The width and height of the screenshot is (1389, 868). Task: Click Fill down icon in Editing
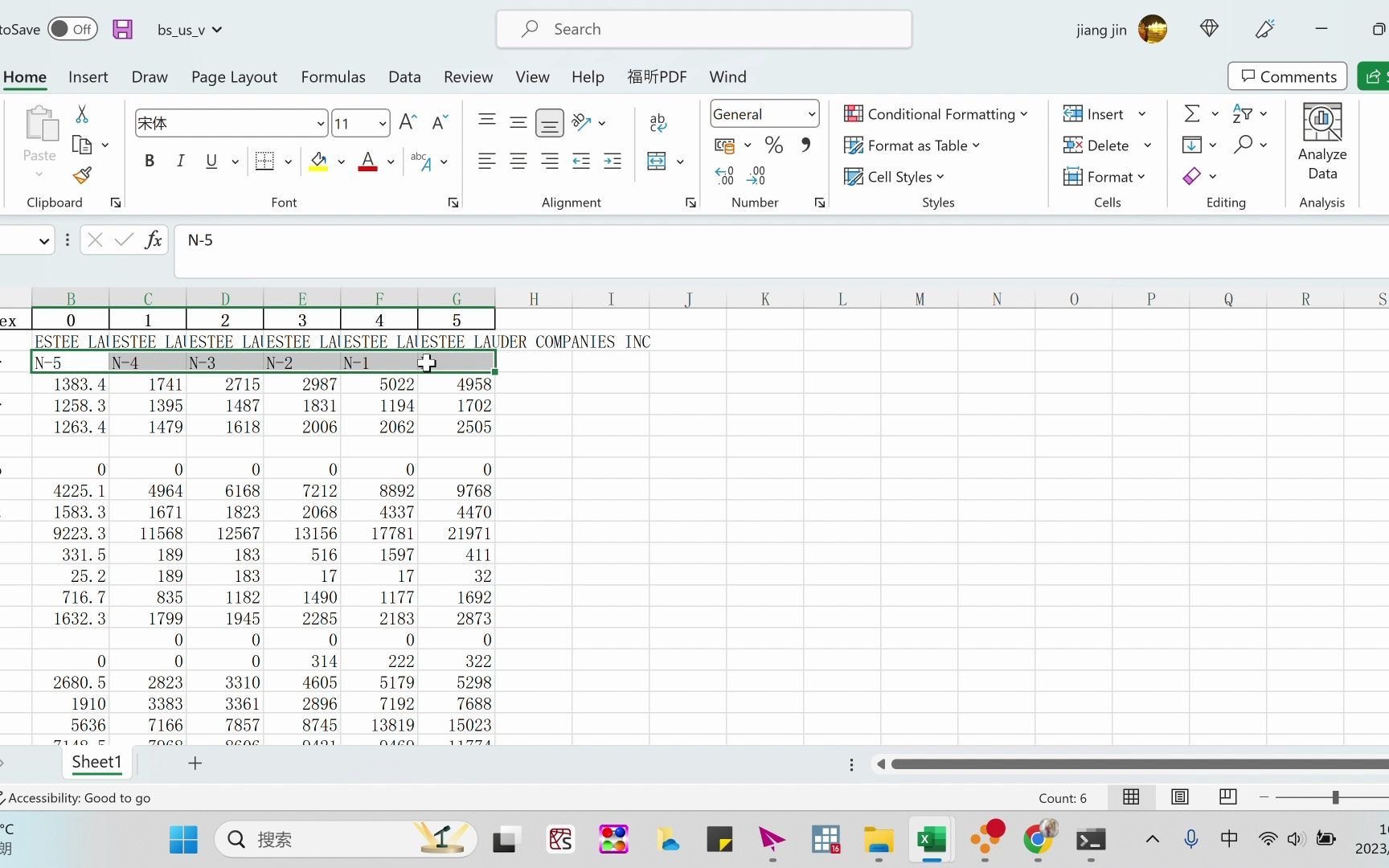coord(1192,145)
